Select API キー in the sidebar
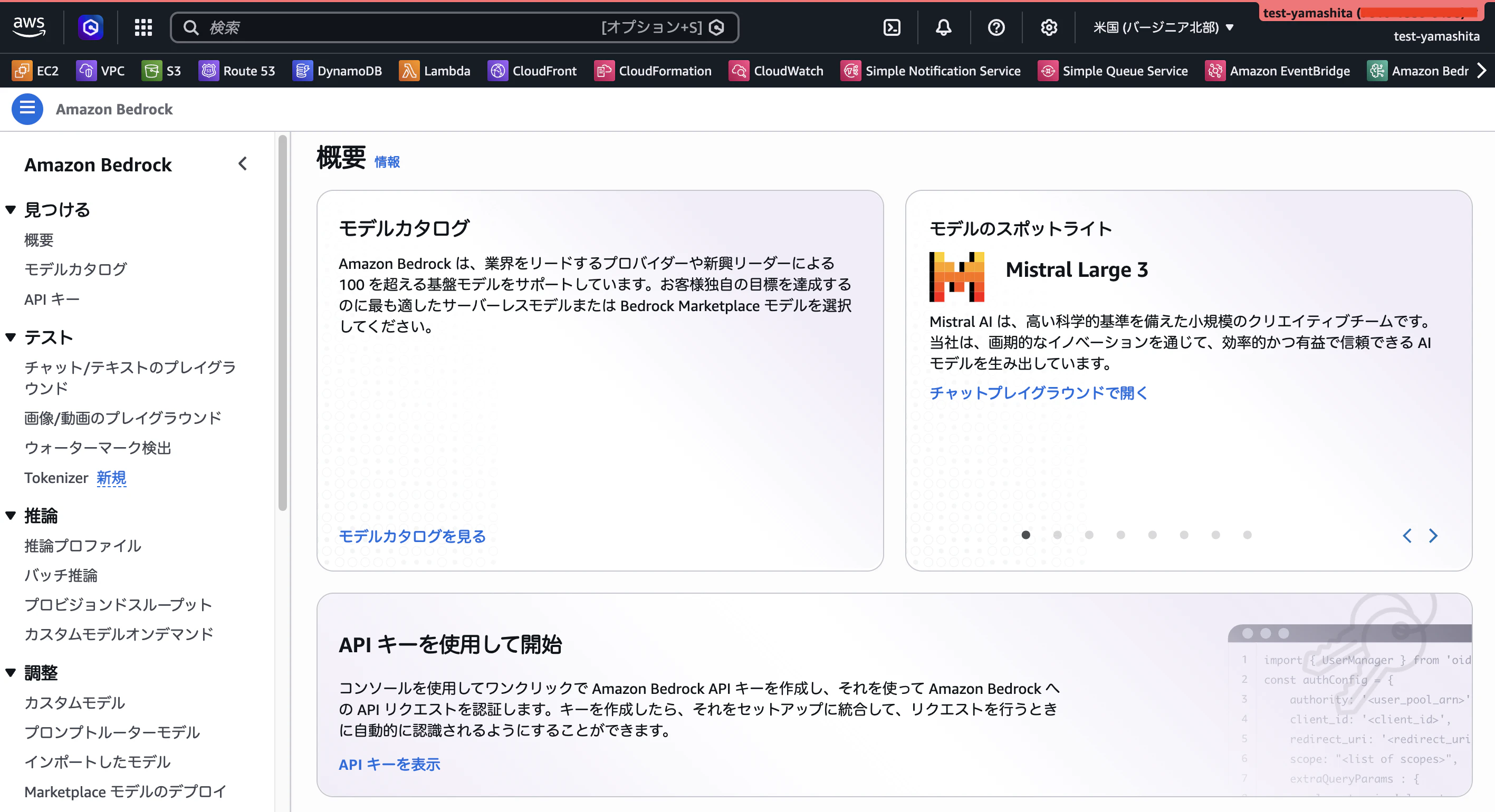Viewport: 1495px width, 812px height. coord(52,299)
